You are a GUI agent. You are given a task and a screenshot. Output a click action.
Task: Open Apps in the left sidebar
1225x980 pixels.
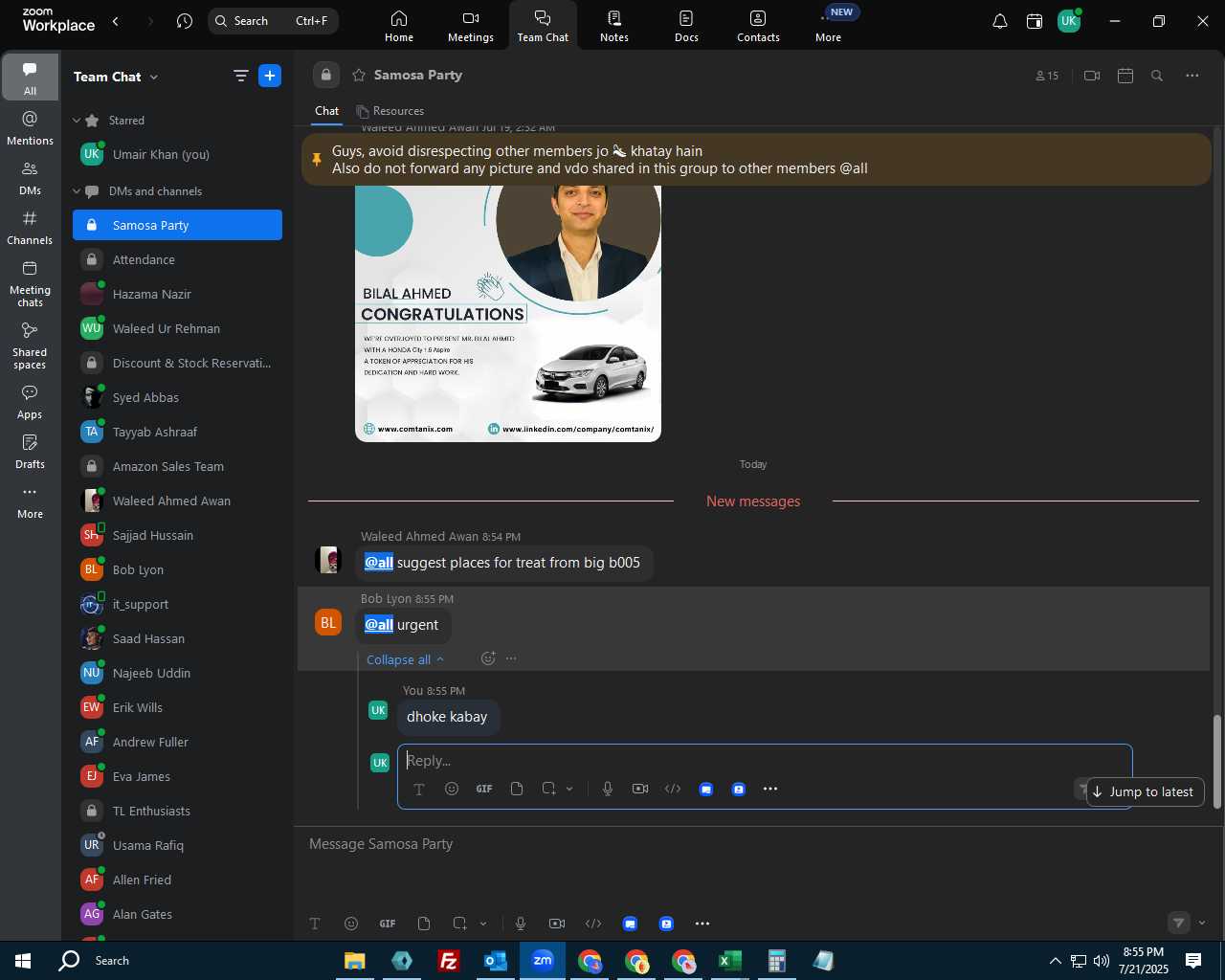tap(30, 401)
